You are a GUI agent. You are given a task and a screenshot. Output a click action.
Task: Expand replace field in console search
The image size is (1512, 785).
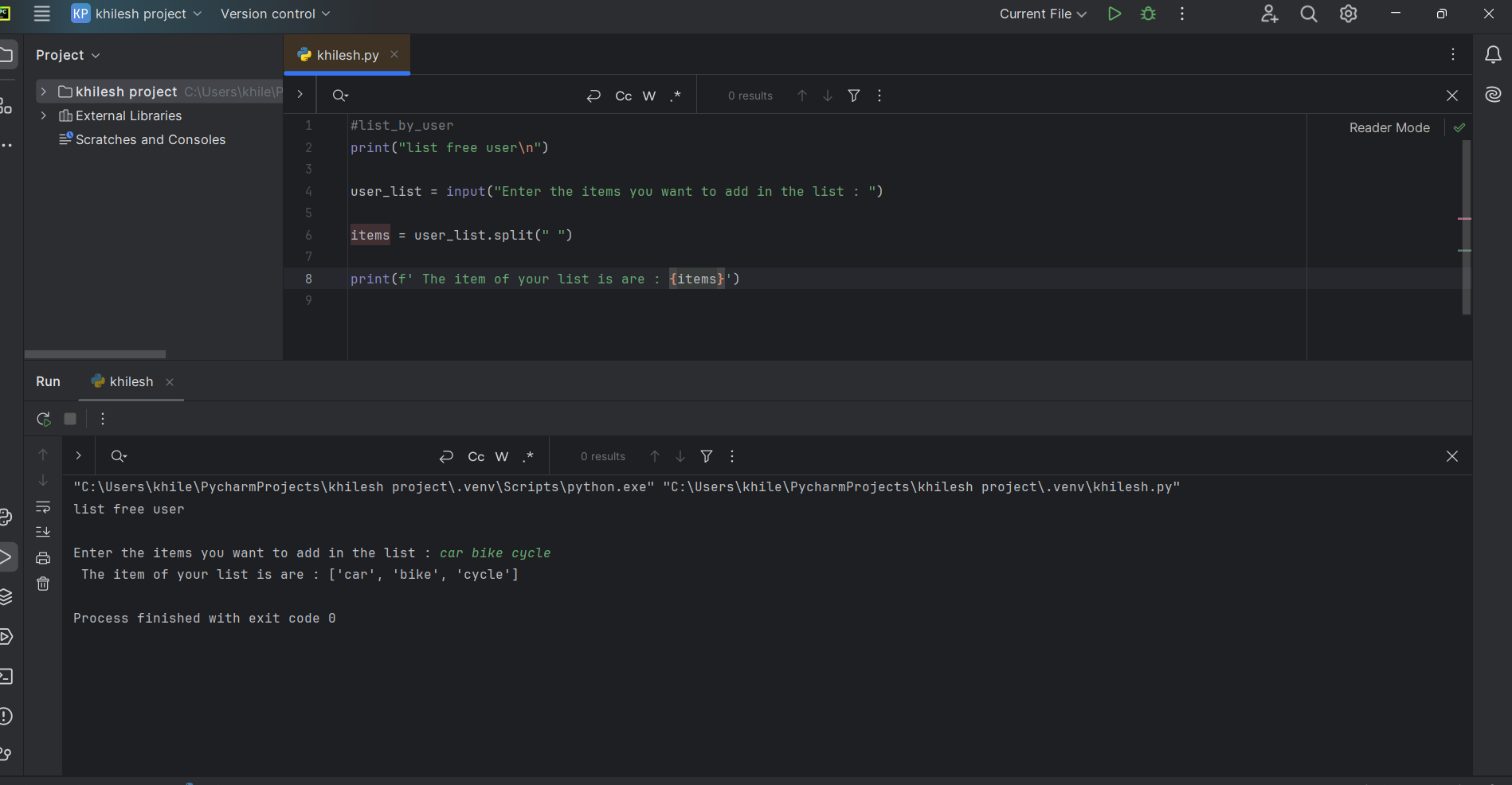[78, 455]
